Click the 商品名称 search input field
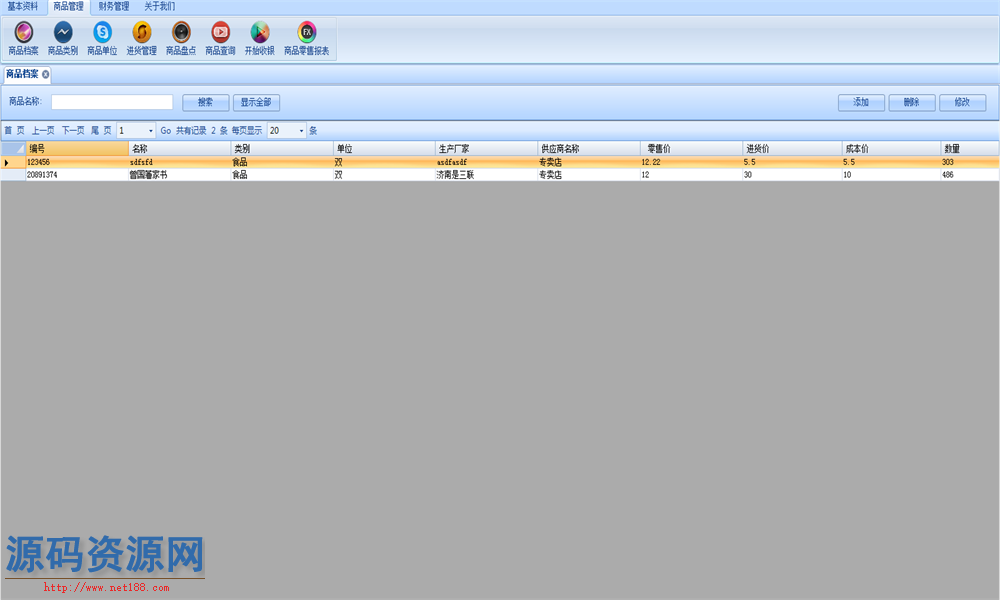The height and width of the screenshot is (600, 1000). point(112,102)
